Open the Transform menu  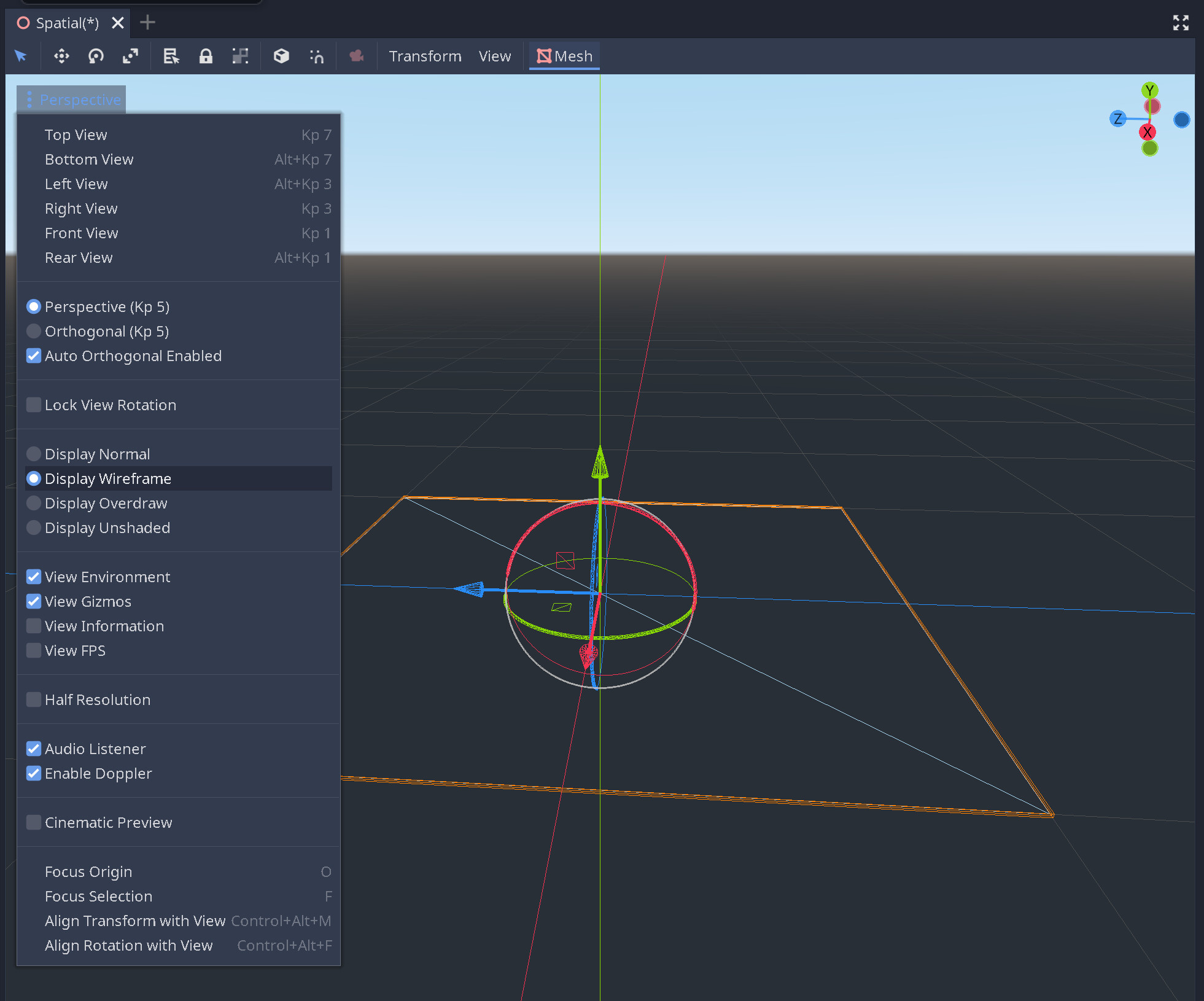(x=425, y=56)
